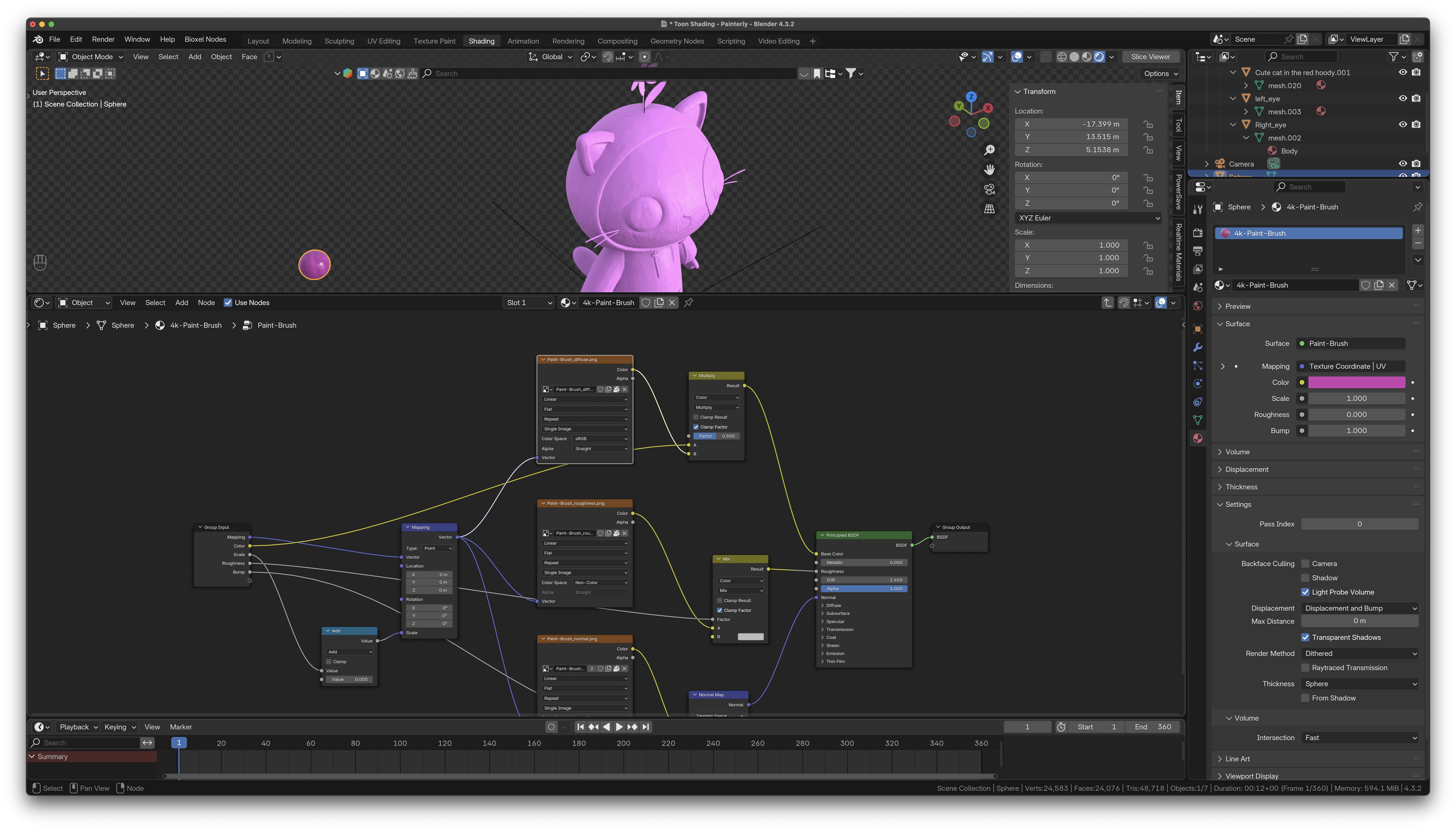Switch to the Geometry Nodes workspace tab
Viewport: 1456px width, 830px height.
(677, 41)
